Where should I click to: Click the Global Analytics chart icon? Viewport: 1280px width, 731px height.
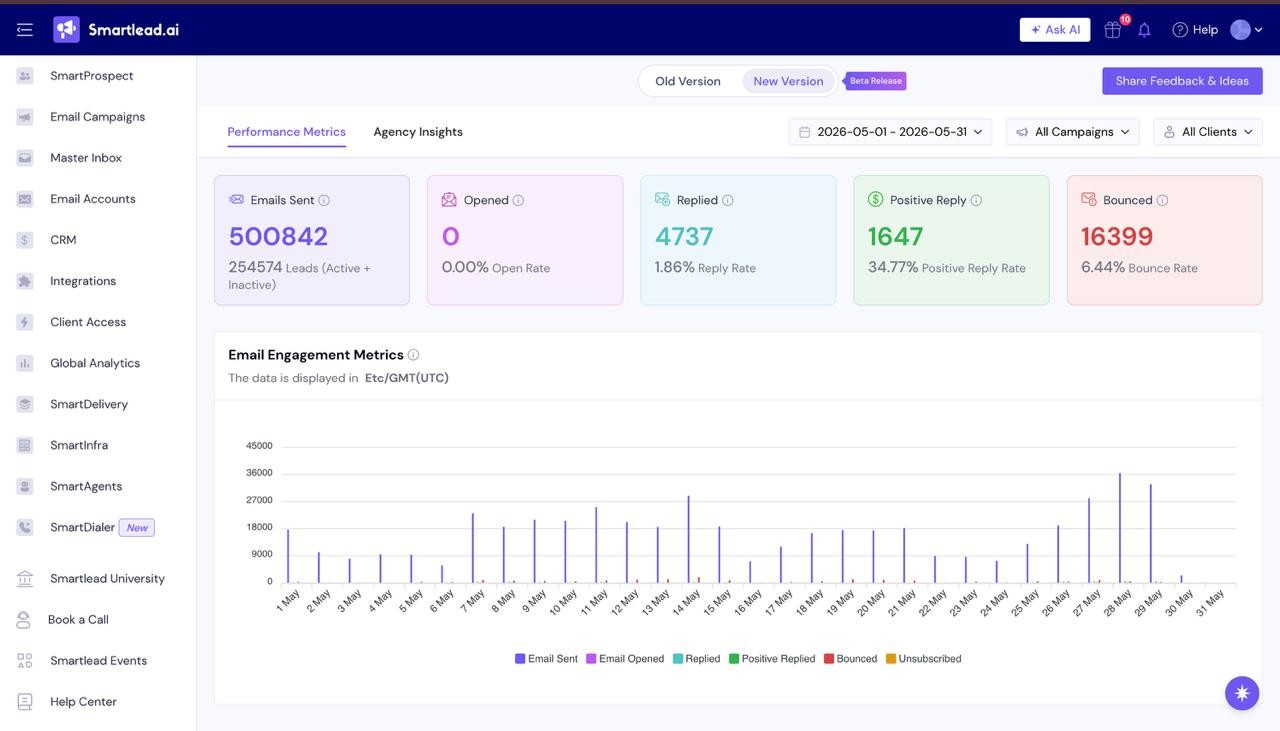25,363
